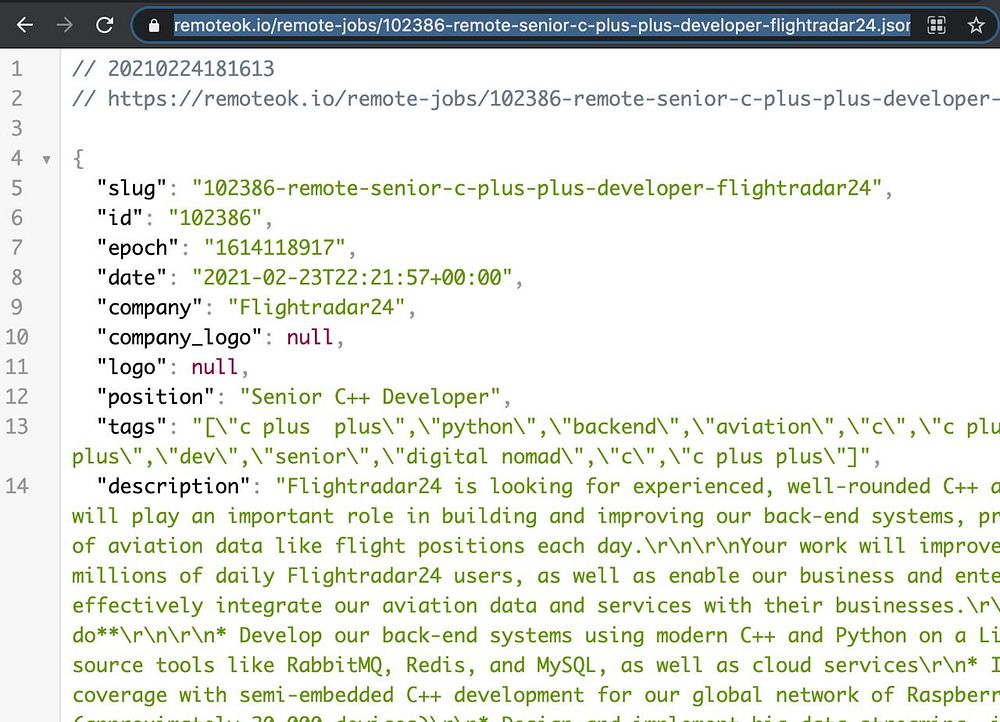This screenshot has height=722, width=1000.
Task: Select the "Senior C++ Developer" position string
Action: tap(371, 397)
